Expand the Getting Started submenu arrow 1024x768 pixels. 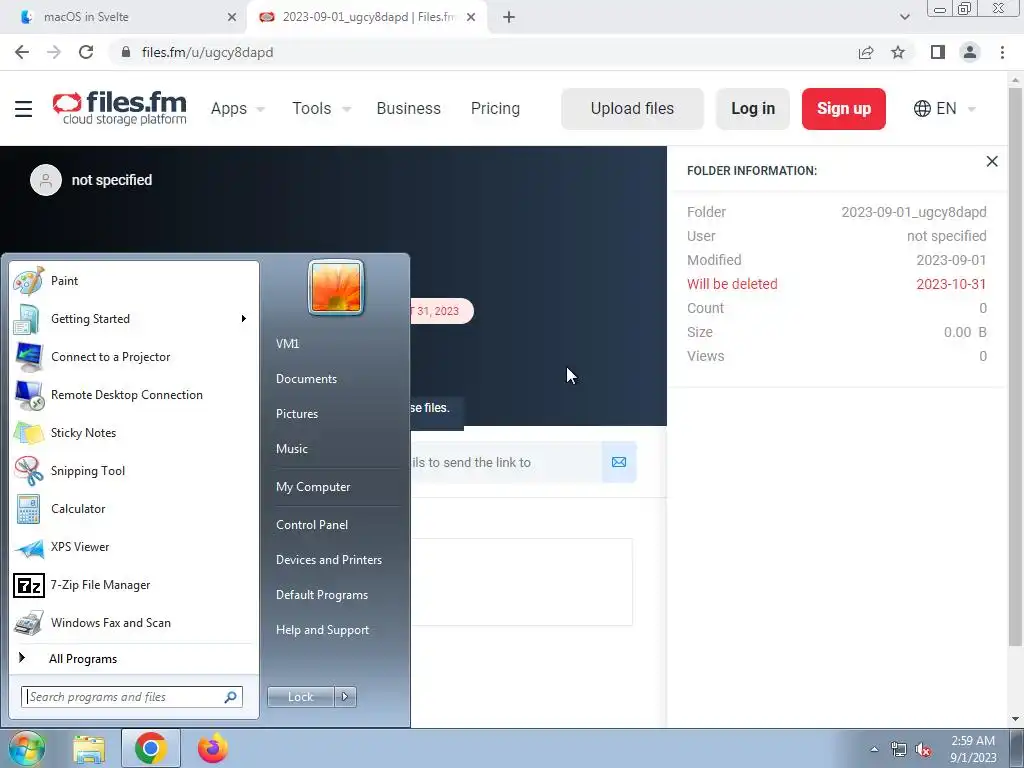(244, 319)
